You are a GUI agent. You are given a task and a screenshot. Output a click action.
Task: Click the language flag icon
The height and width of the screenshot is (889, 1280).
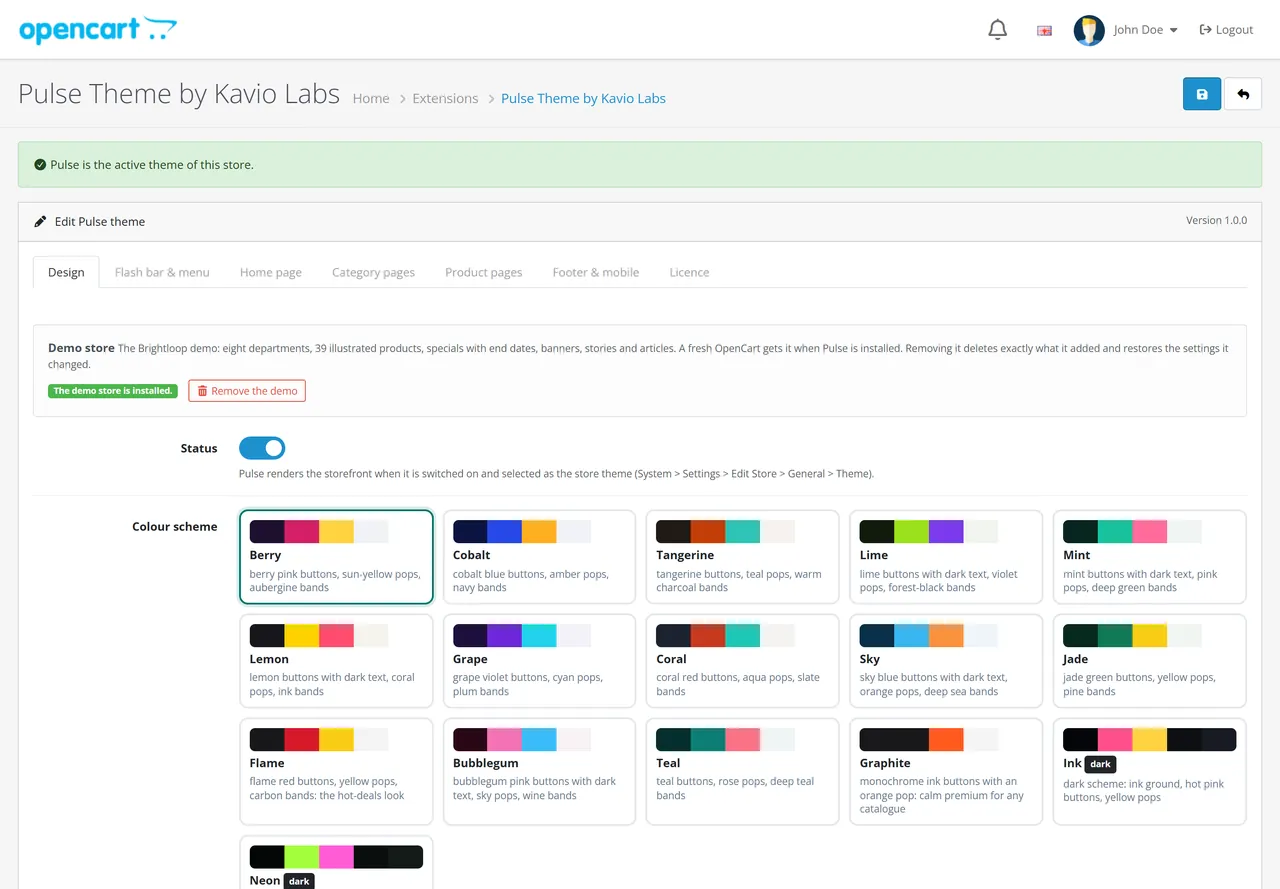click(1044, 30)
